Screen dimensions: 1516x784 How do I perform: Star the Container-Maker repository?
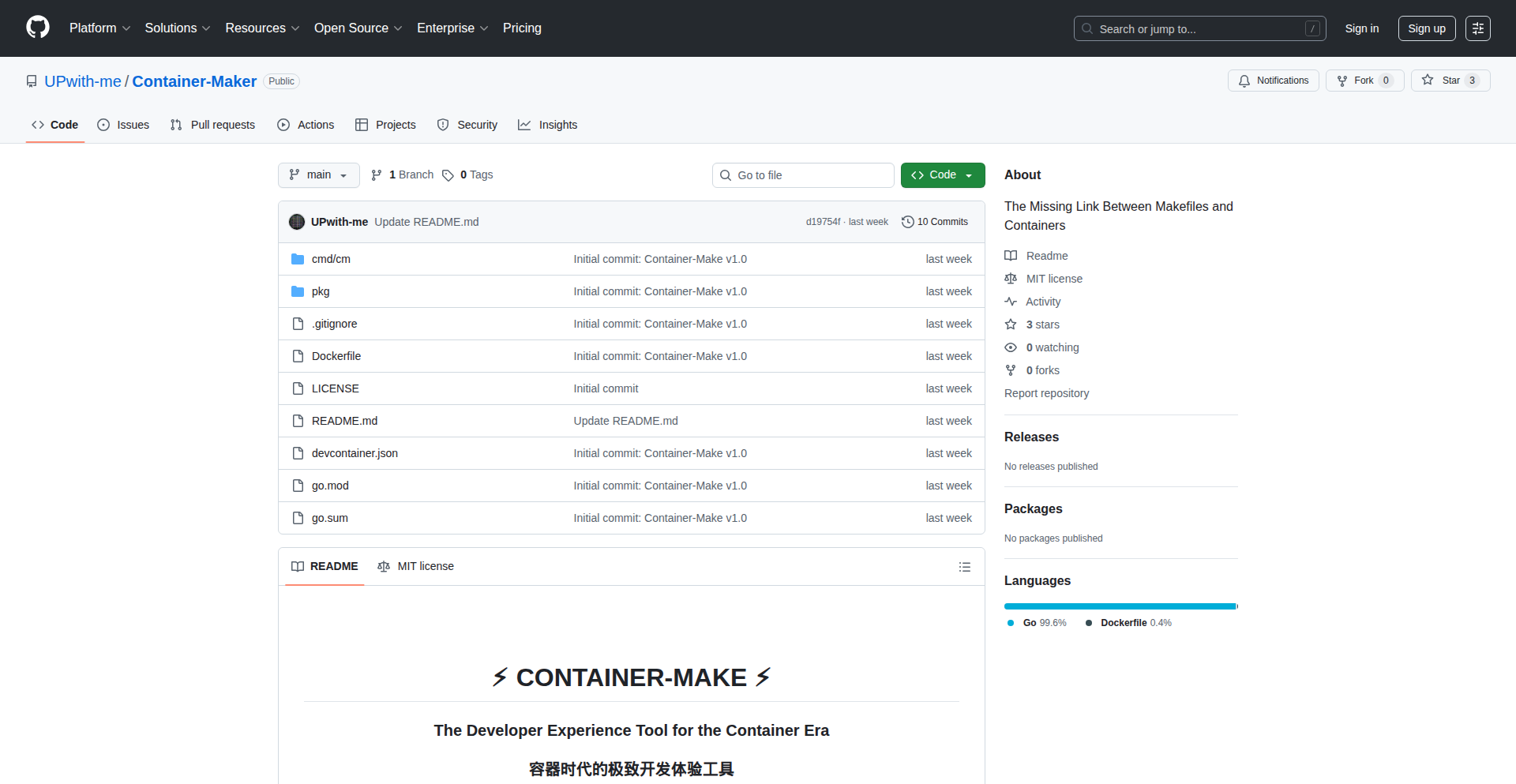click(1450, 80)
